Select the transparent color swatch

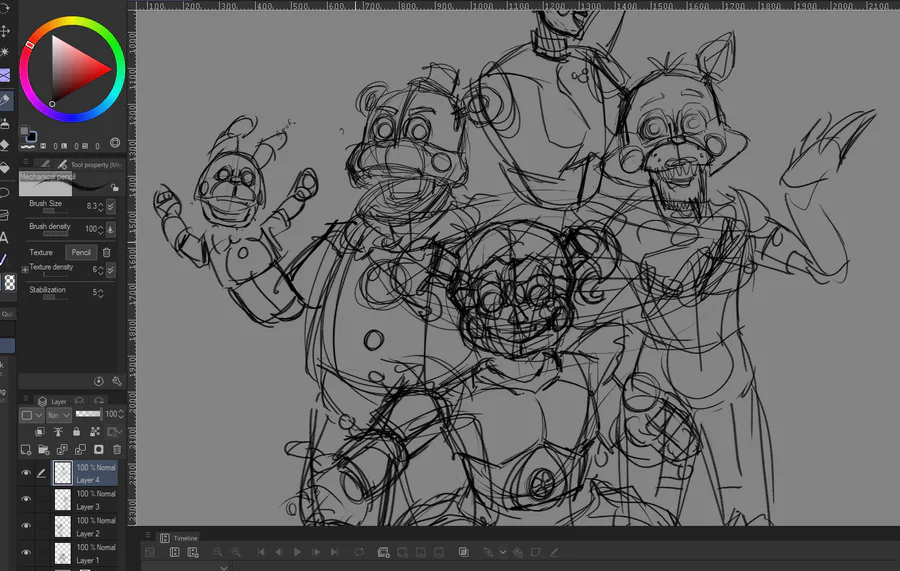point(10,282)
